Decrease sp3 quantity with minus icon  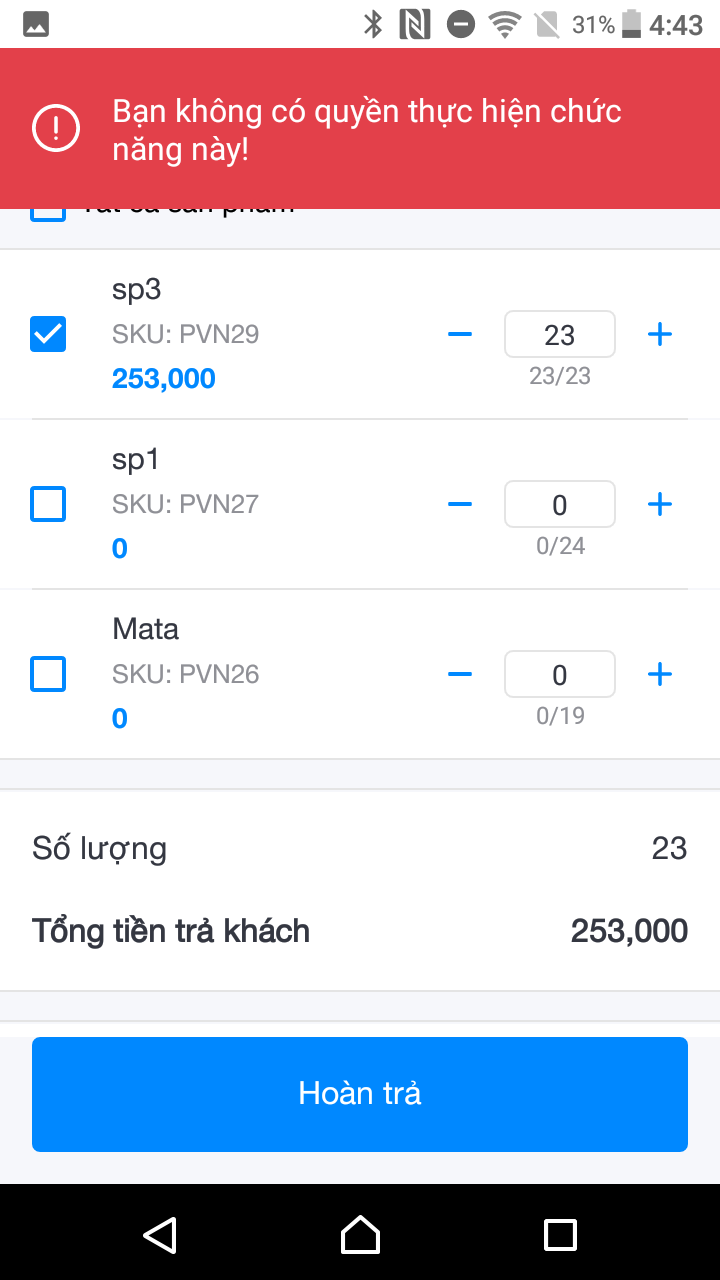pos(460,334)
